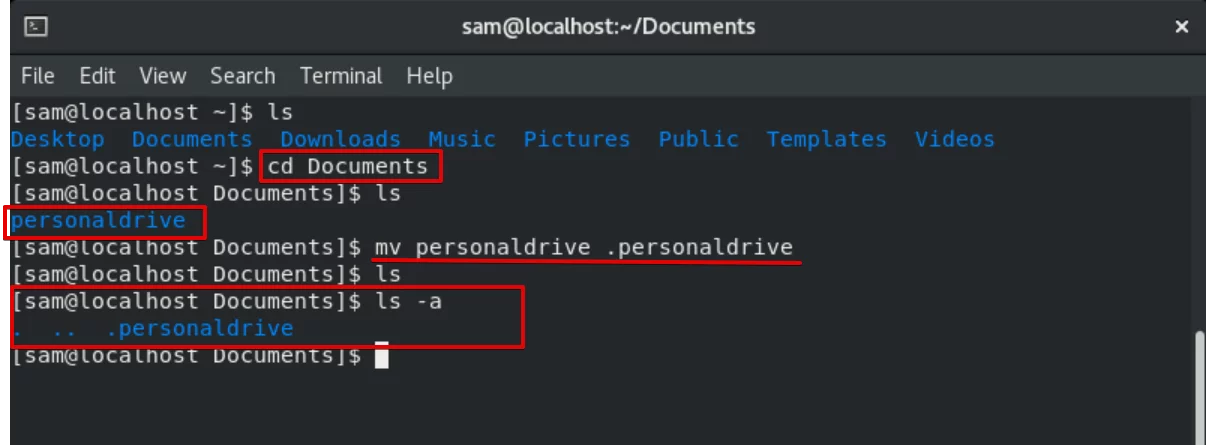Open the File menu
This screenshot has height=445, width=1206.
click(x=38, y=76)
